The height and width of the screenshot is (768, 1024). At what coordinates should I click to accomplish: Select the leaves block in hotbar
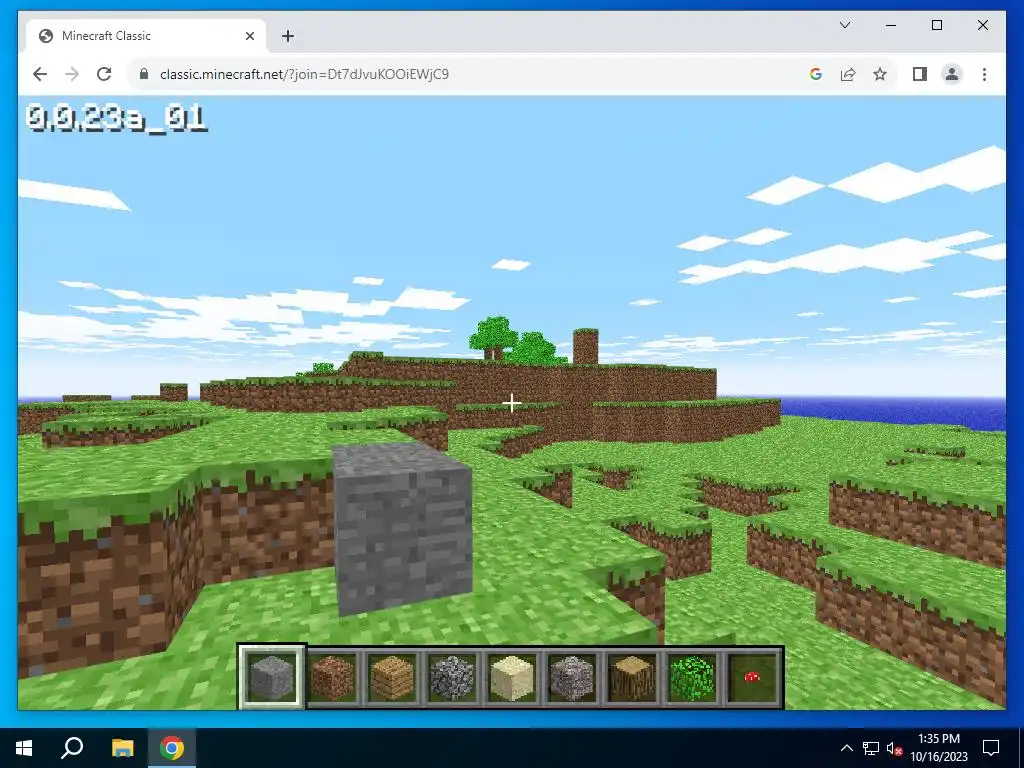[x=692, y=677]
